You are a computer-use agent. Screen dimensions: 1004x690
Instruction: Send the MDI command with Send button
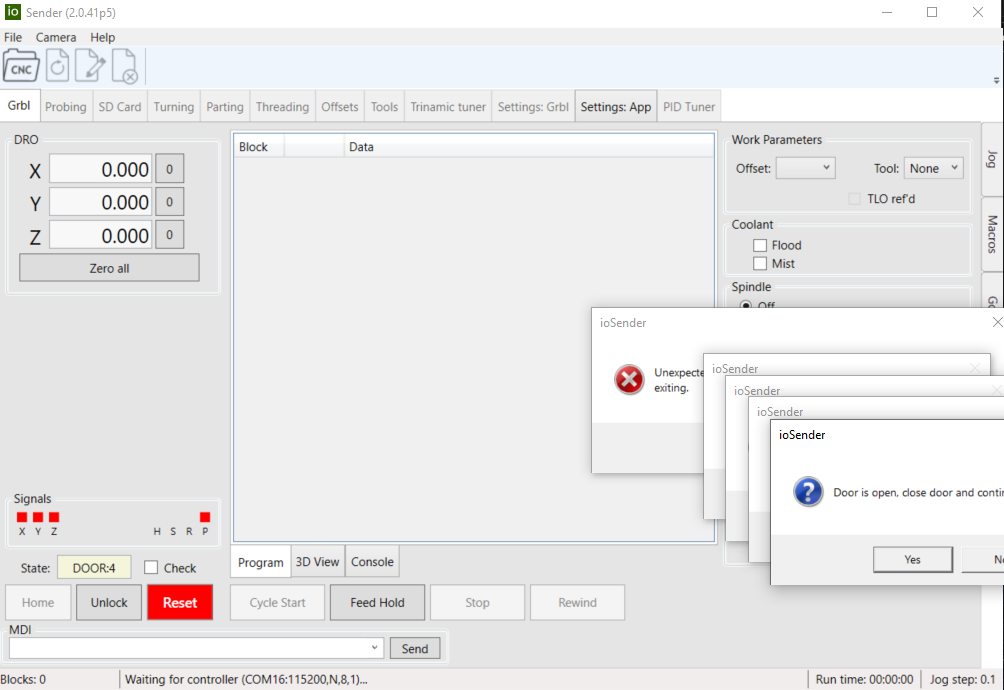click(x=415, y=648)
